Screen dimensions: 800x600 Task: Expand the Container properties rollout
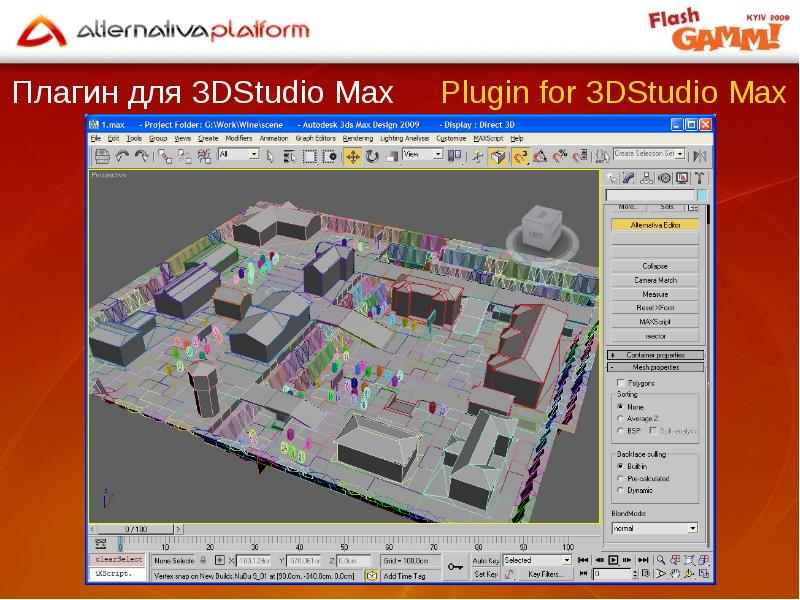pyautogui.click(x=655, y=355)
